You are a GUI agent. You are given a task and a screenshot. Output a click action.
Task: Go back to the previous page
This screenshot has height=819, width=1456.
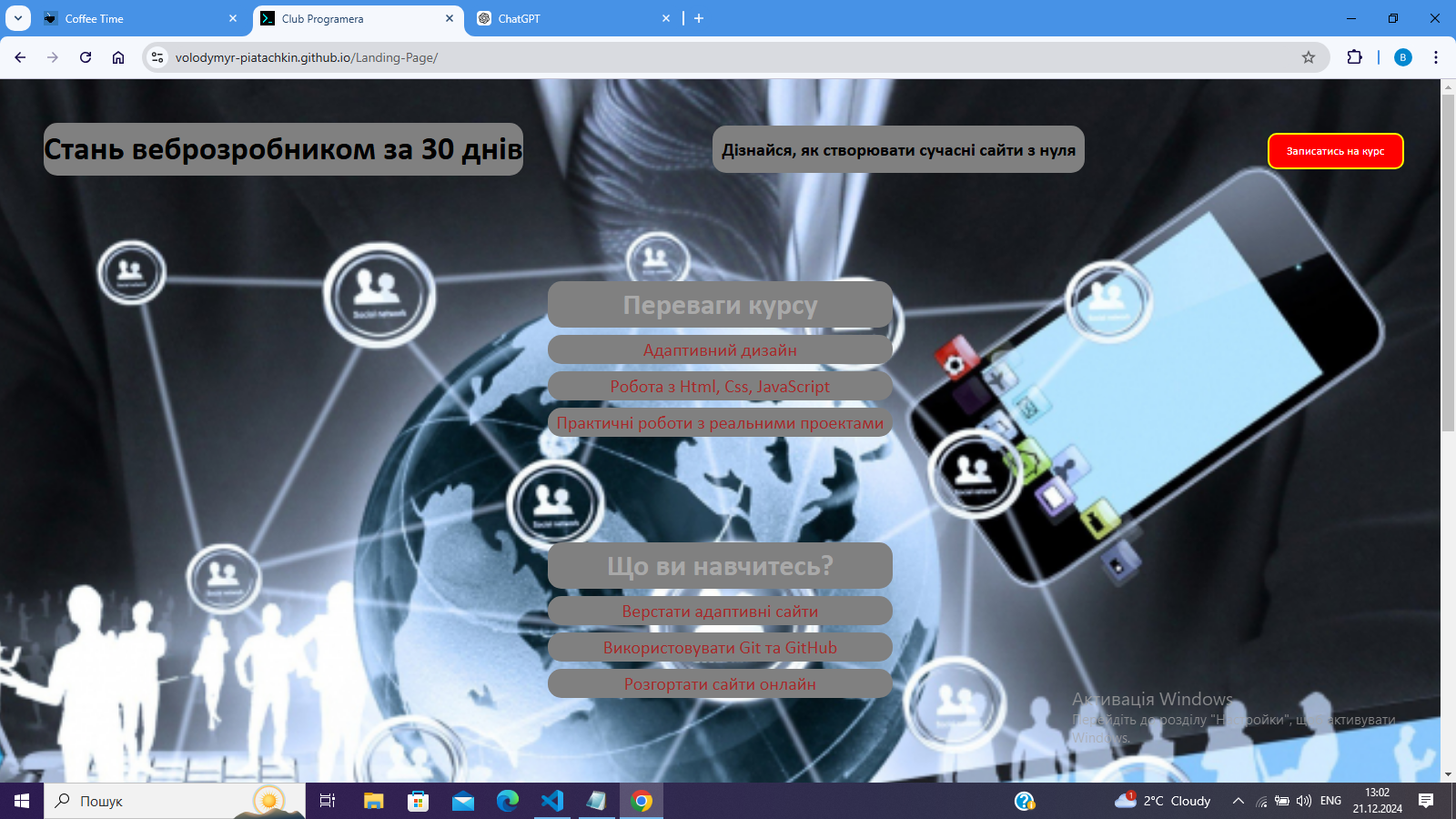click(20, 57)
